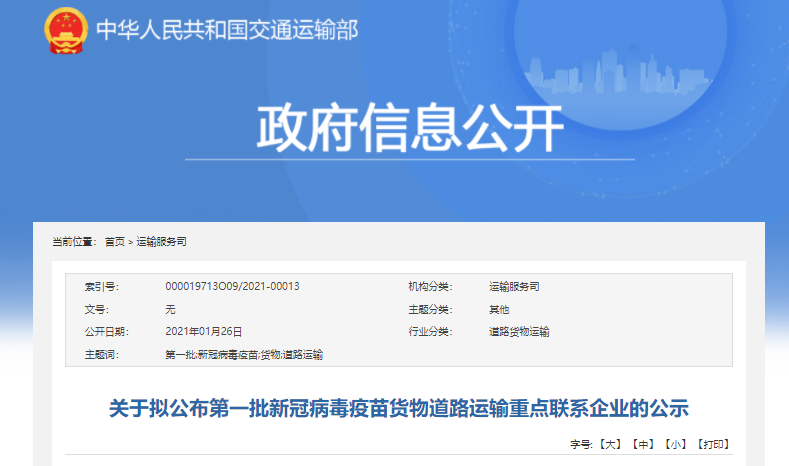
Task: Set font size to 中
Action: point(644,443)
